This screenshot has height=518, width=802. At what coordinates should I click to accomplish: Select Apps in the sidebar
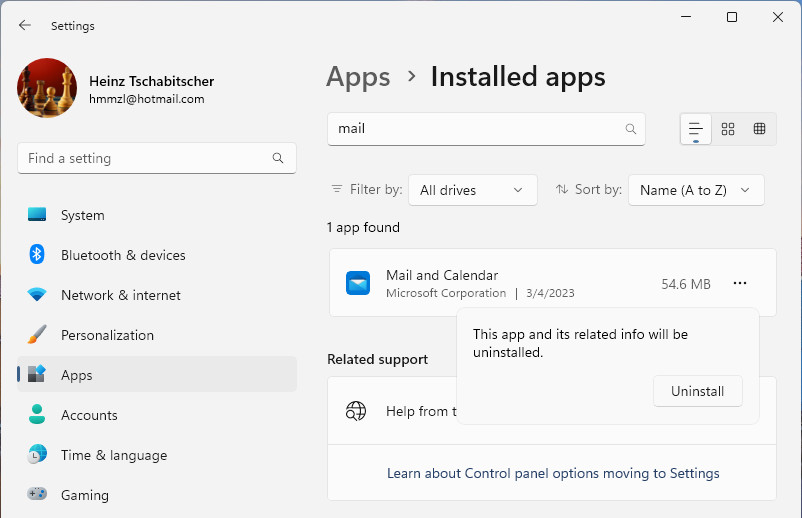[157, 375]
